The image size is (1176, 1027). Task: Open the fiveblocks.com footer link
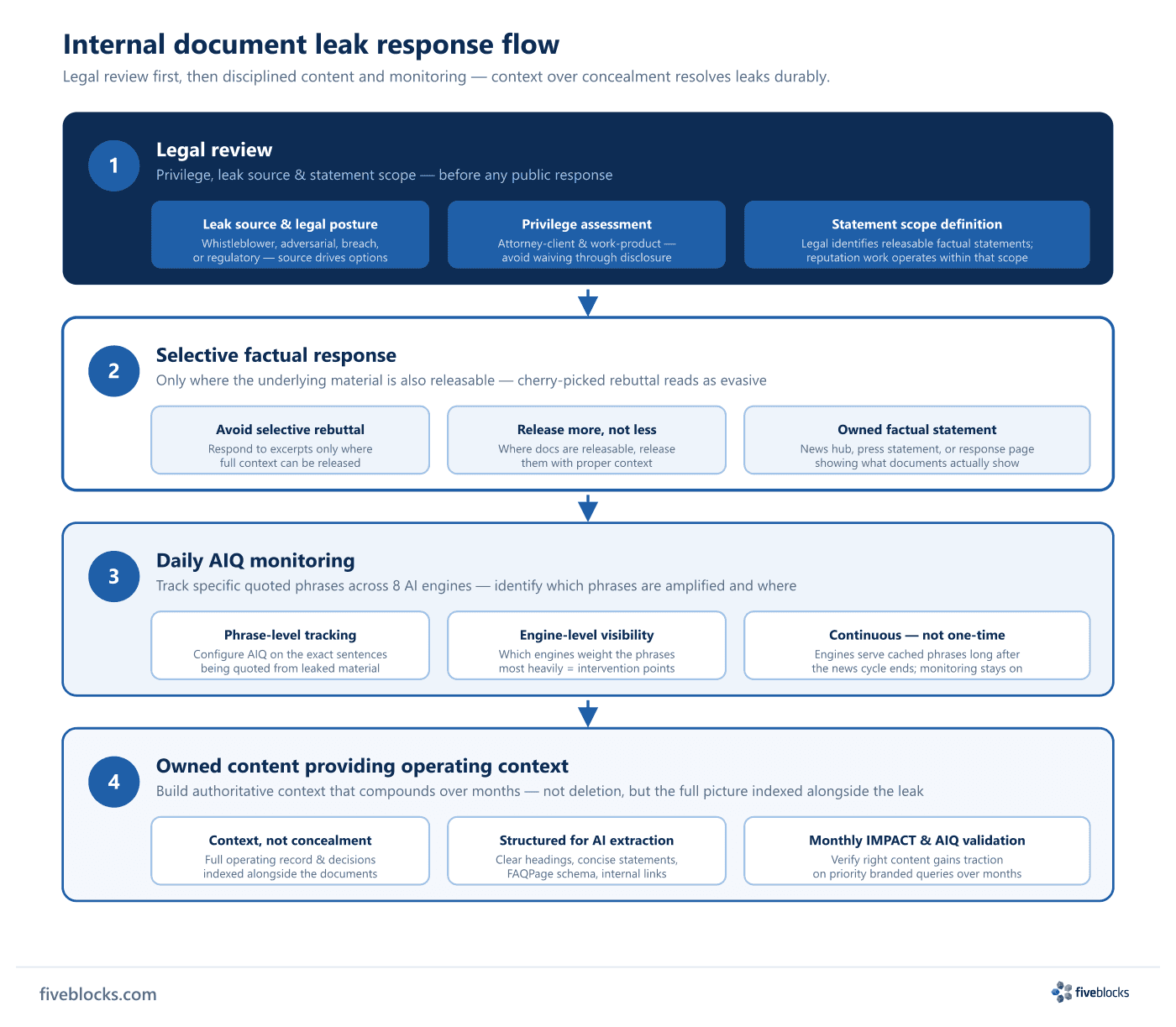[98, 994]
